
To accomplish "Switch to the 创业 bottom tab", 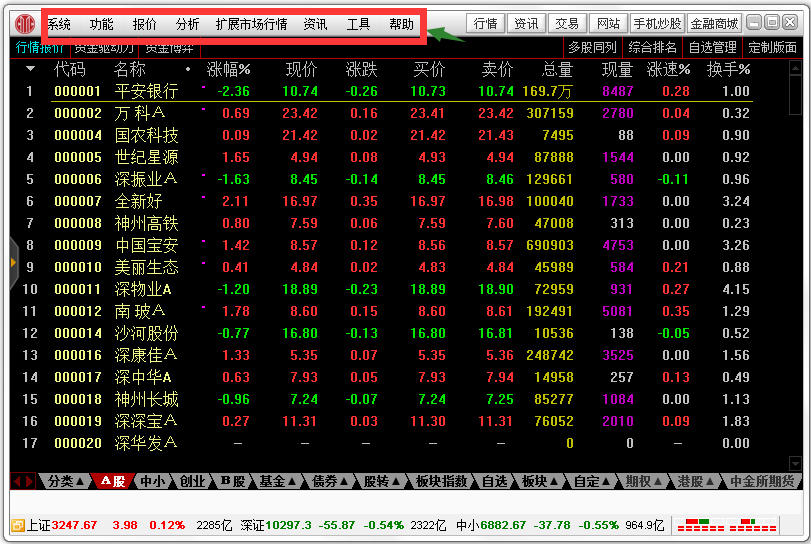I will click(192, 481).
